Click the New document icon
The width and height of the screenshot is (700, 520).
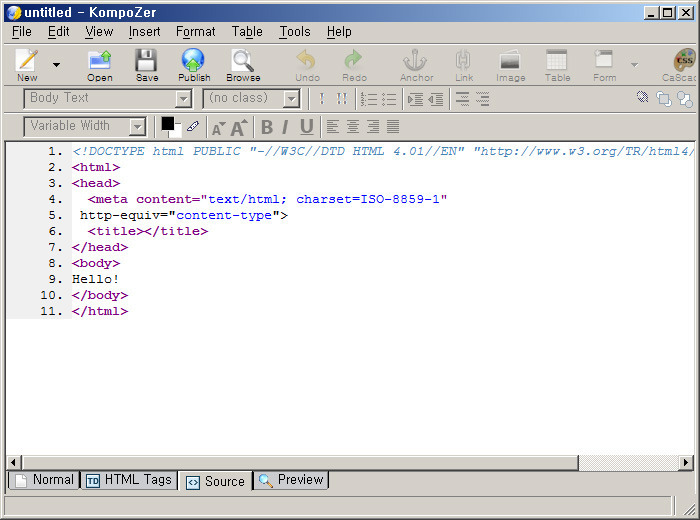[x=27, y=60]
